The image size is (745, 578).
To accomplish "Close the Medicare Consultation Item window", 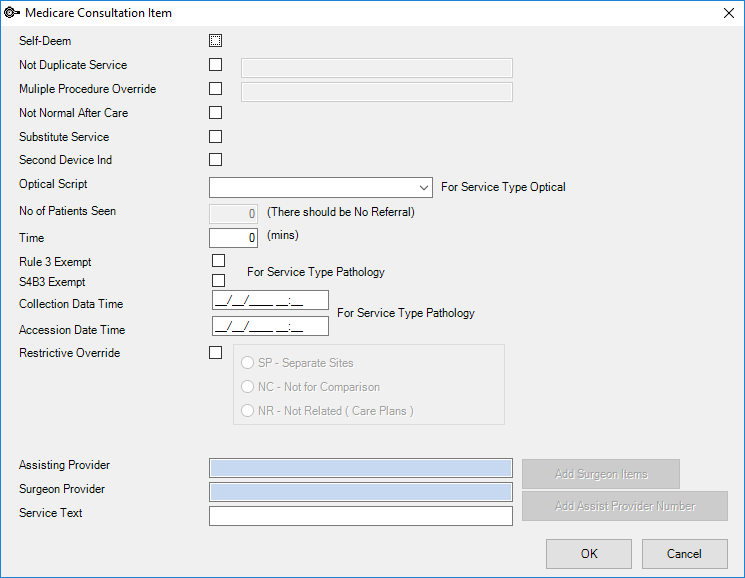I will point(729,13).
